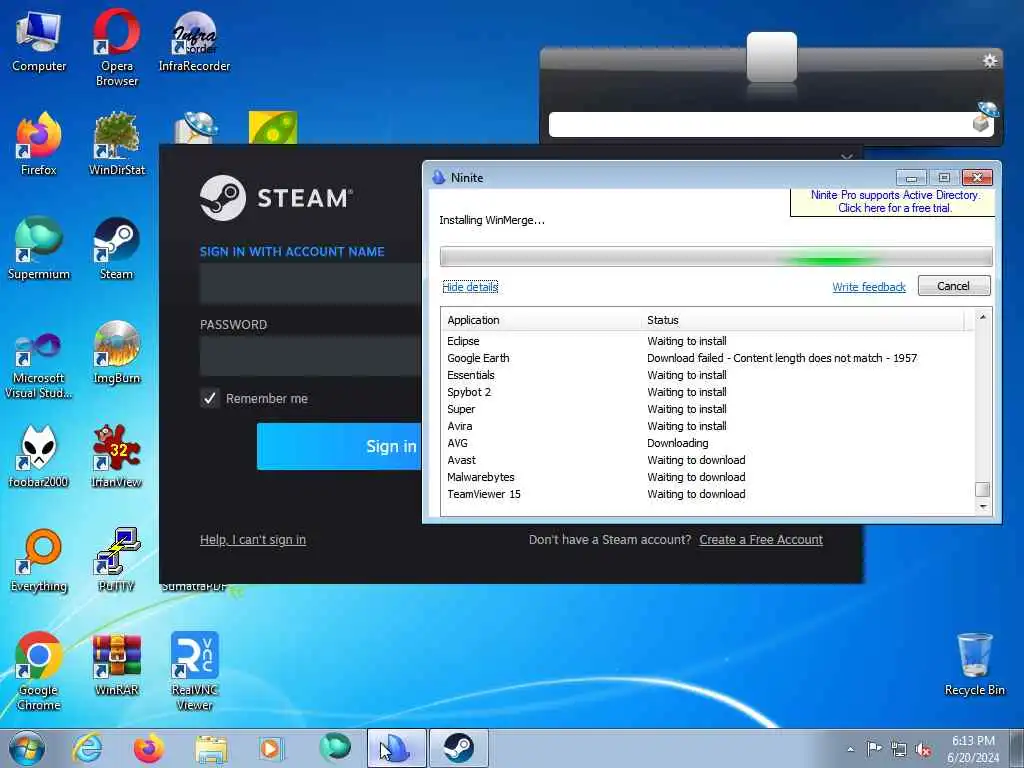Read 'Download failed - Content length' status
The image size is (1024, 768).
point(782,358)
